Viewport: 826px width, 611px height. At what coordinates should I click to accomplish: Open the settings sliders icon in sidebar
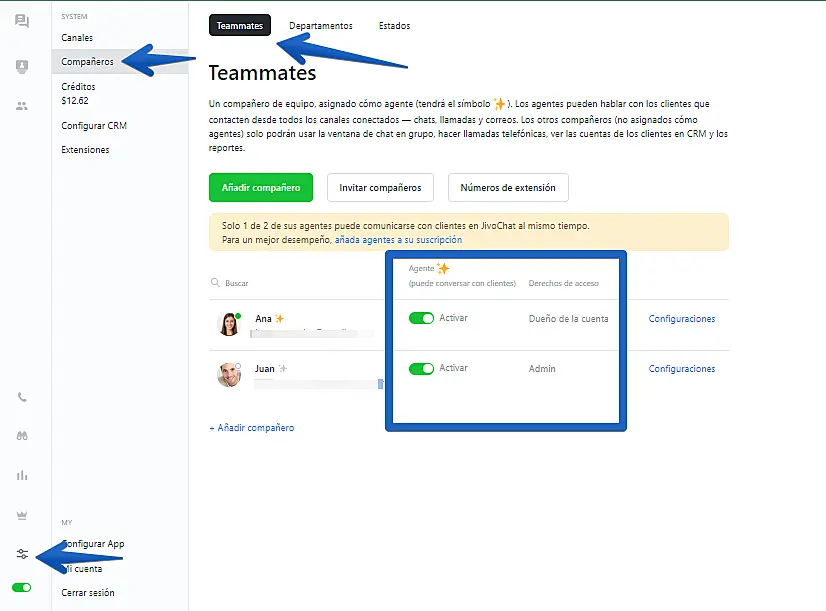[22, 554]
